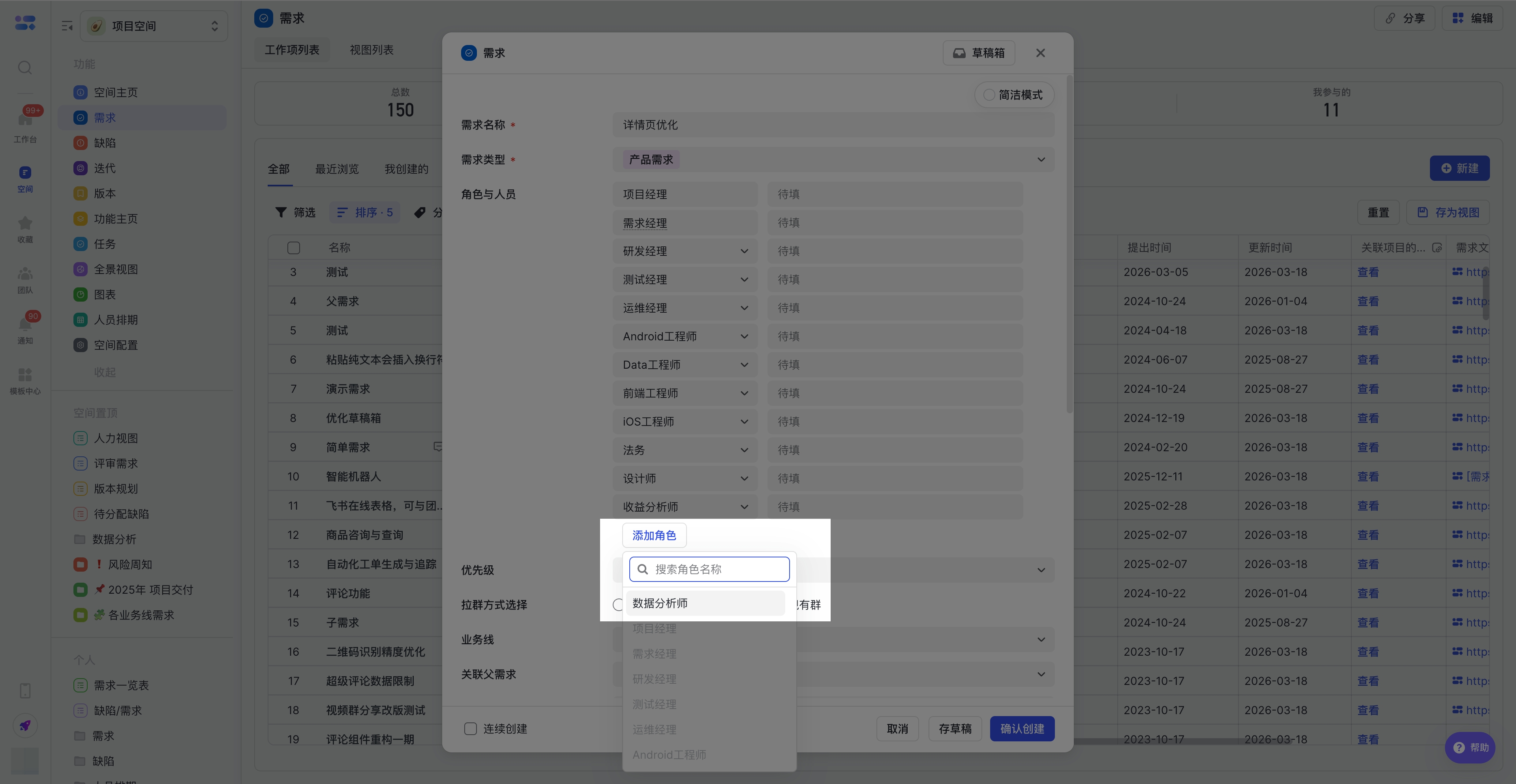Open 空间配置 in sidebar
Image resolution: width=1516 pixels, height=784 pixels.
pyautogui.click(x=143, y=345)
